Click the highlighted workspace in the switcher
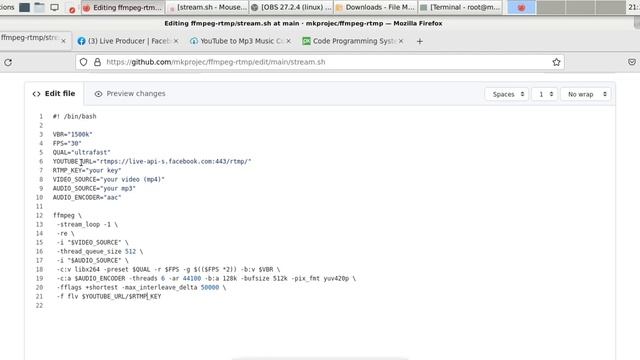The image size is (640, 360). pos(521,7)
